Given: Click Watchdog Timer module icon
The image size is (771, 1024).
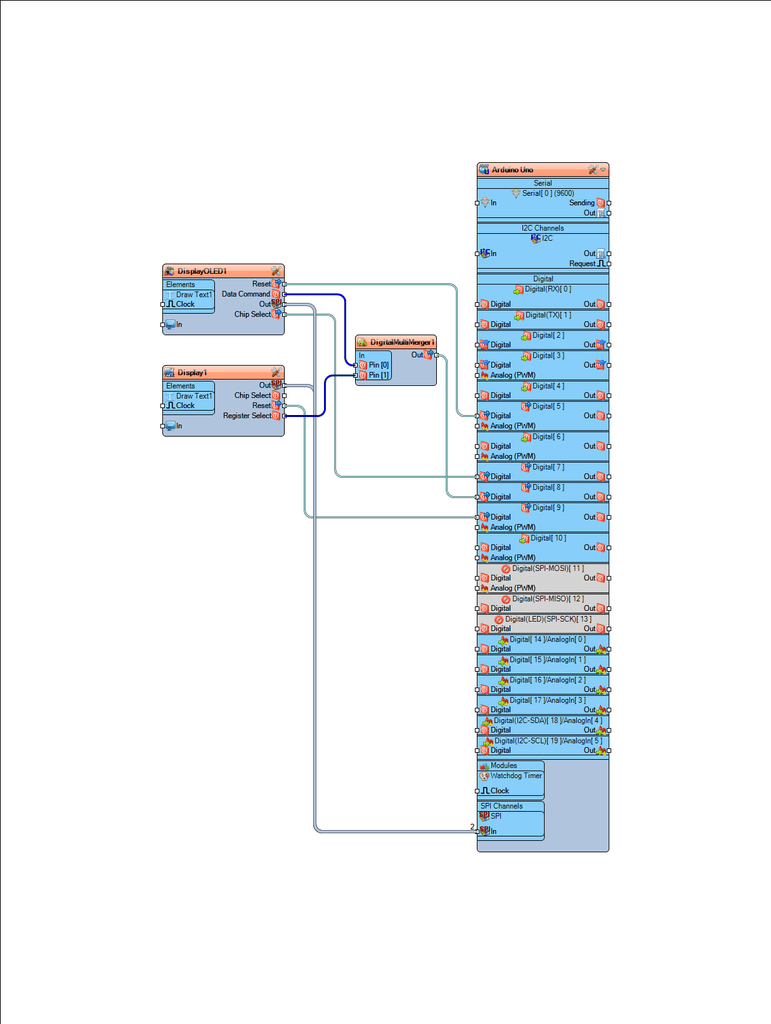Looking at the screenshot, I should (x=484, y=776).
